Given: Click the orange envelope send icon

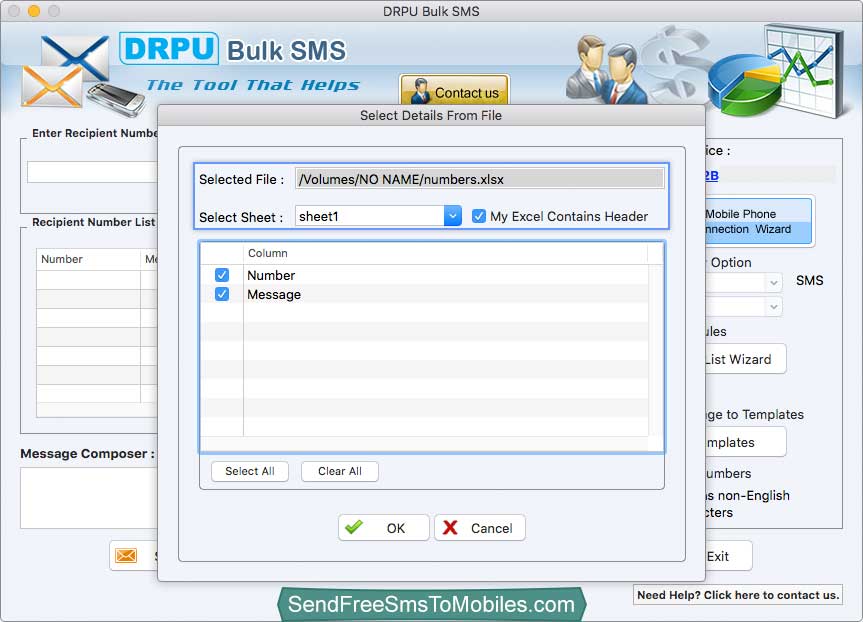Looking at the screenshot, I should 126,555.
